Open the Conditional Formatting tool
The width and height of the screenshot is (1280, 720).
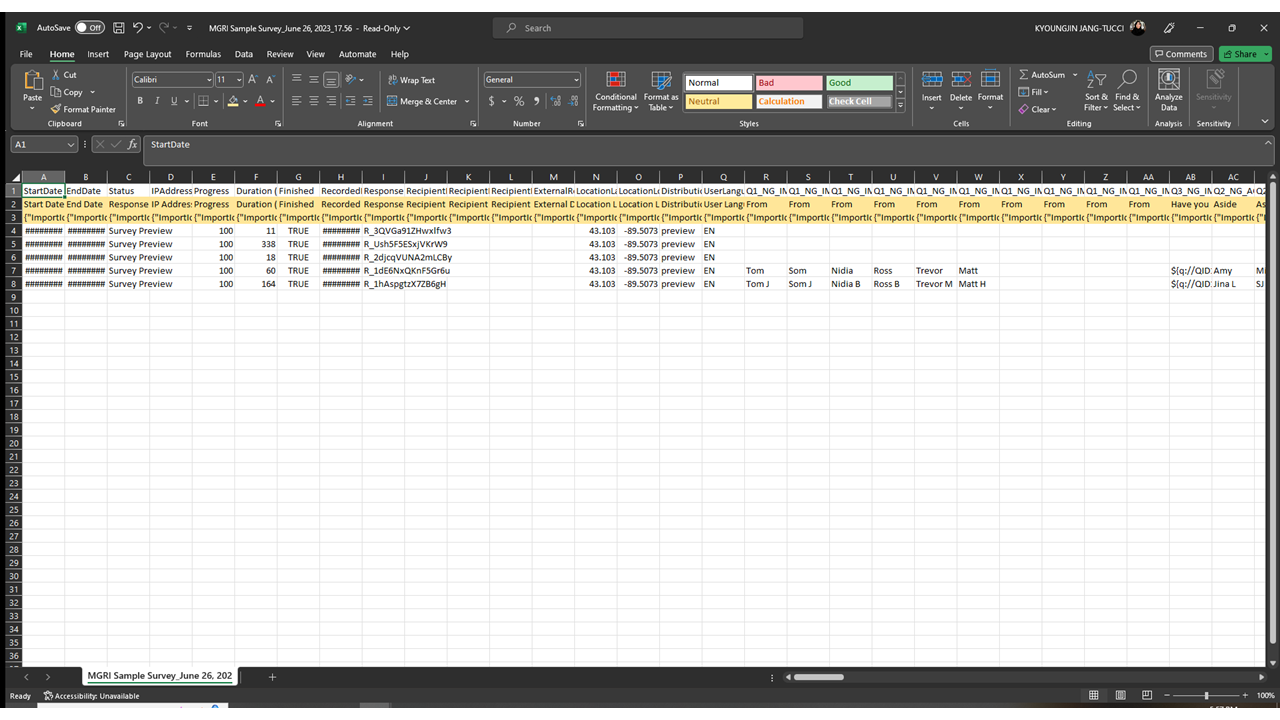point(615,90)
